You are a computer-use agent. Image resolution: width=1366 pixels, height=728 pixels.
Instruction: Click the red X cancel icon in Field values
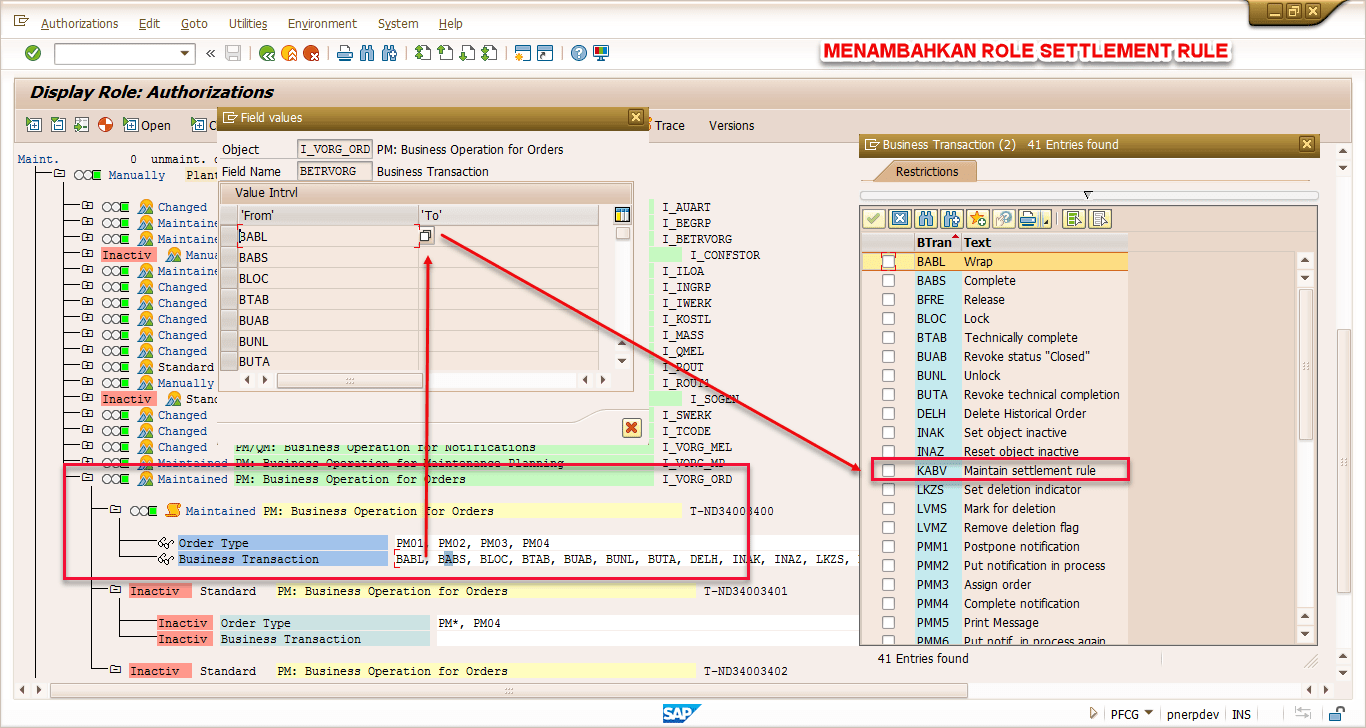(x=631, y=428)
